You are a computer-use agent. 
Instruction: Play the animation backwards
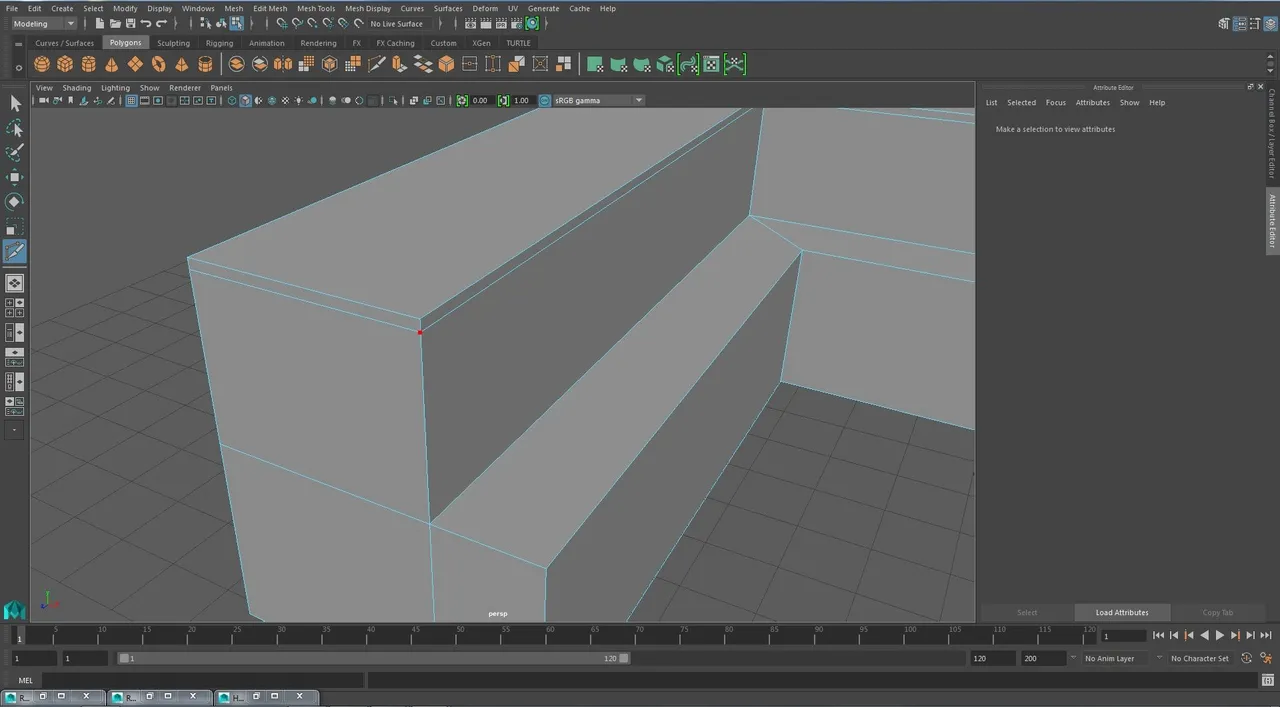point(1204,635)
